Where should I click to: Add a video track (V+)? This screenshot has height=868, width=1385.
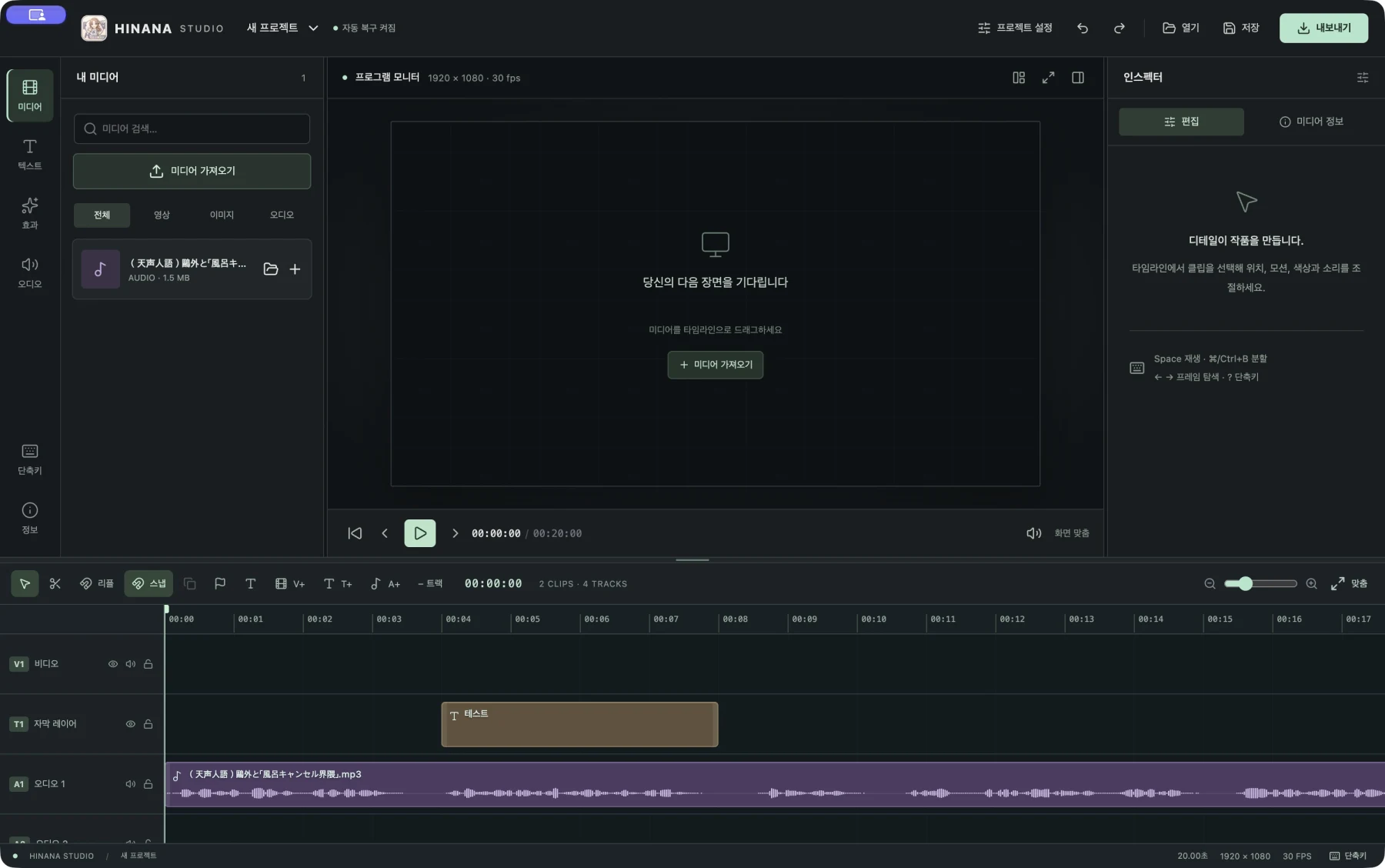pyautogui.click(x=290, y=583)
